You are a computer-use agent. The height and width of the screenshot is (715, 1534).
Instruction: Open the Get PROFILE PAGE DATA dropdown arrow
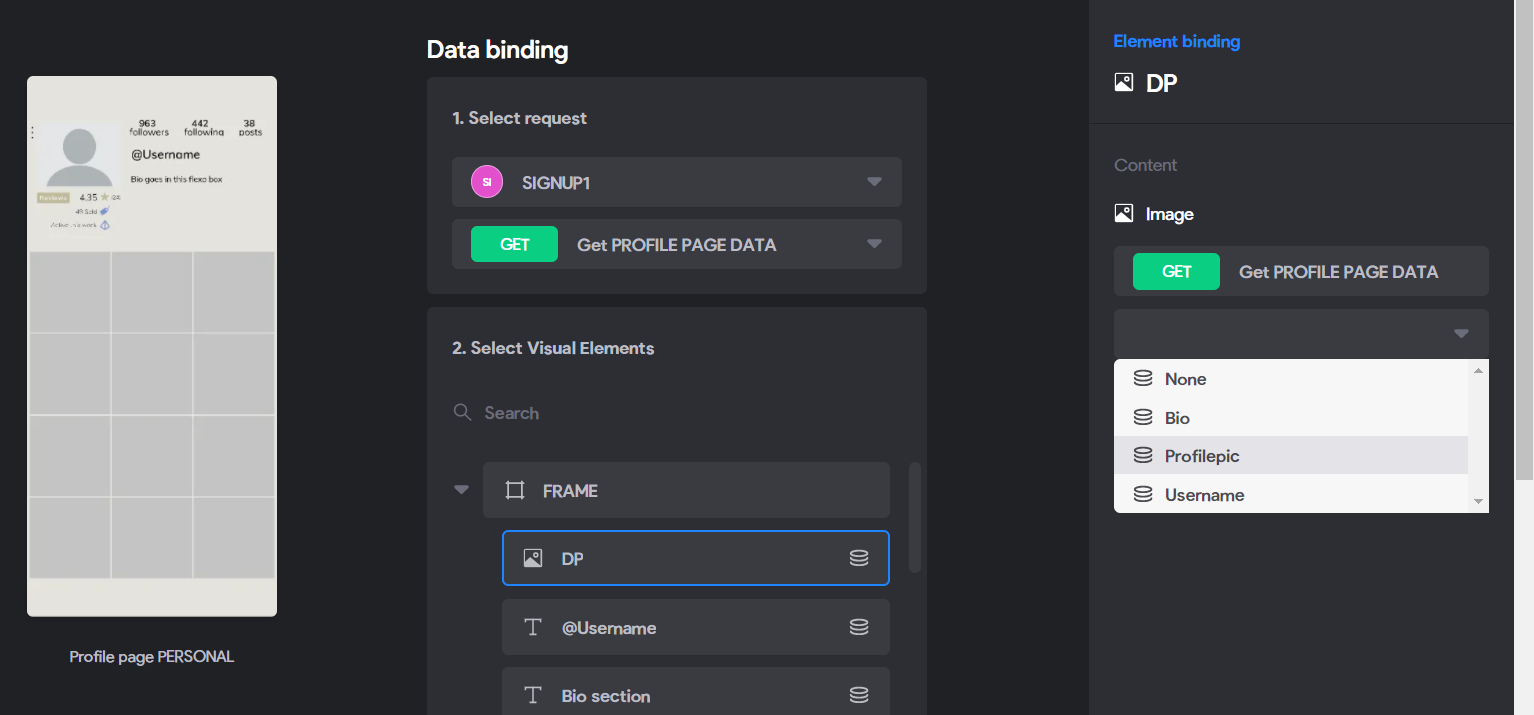874,244
